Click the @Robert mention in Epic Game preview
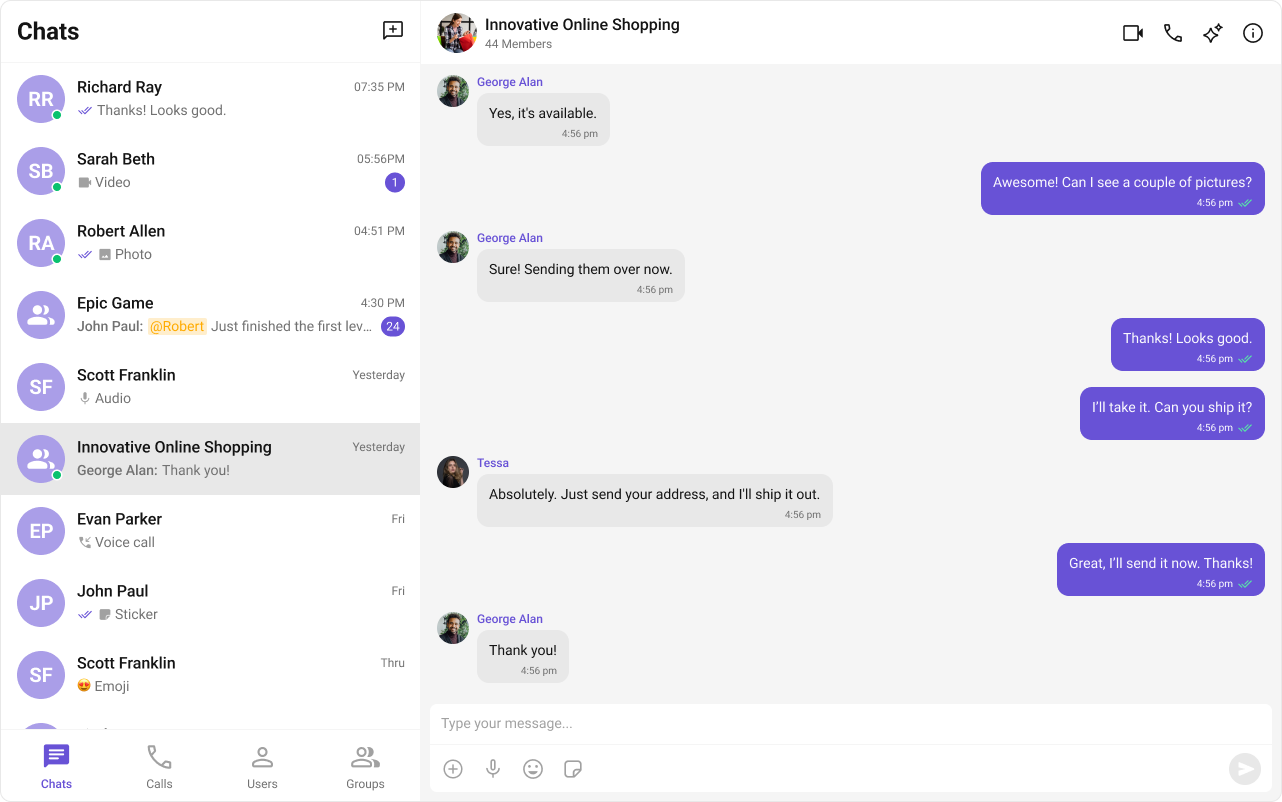The image size is (1282, 802). coord(177,326)
